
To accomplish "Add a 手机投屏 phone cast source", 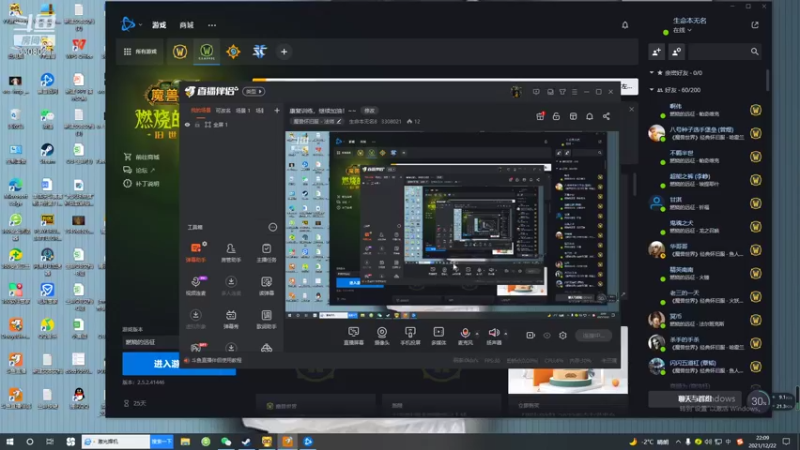I will click(x=410, y=336).
